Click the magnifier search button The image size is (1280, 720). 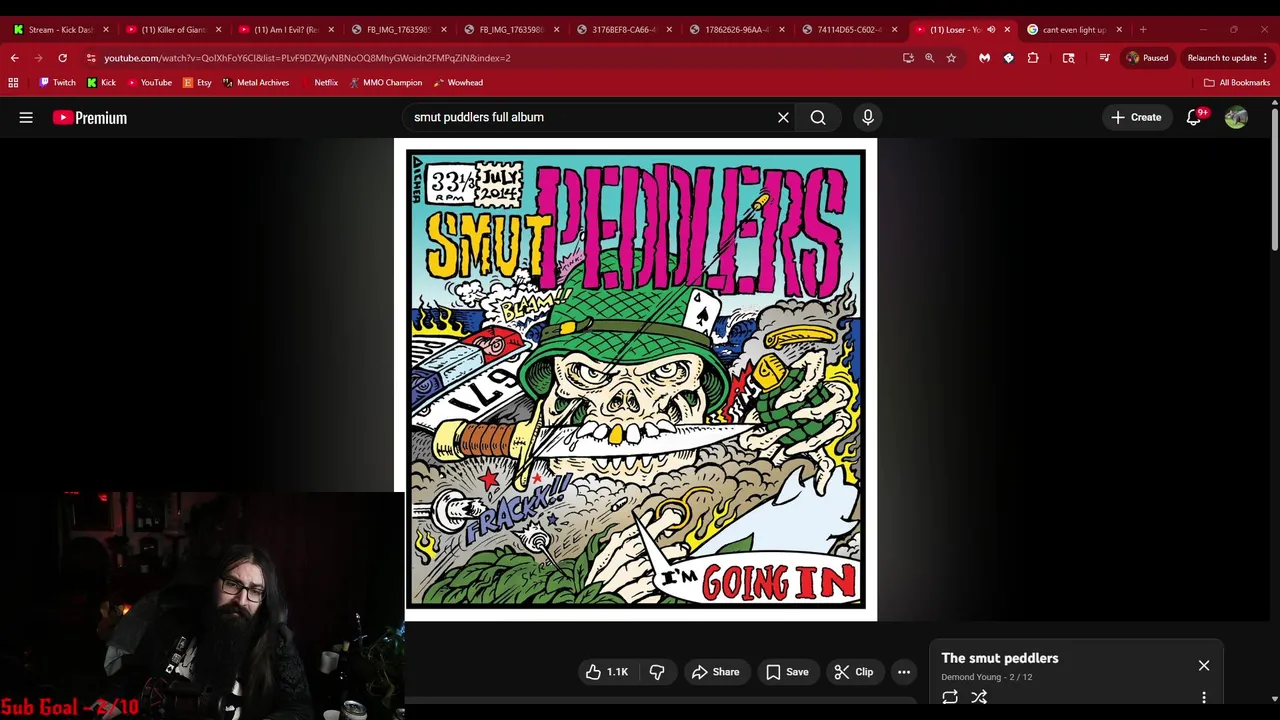click(818, 117)
